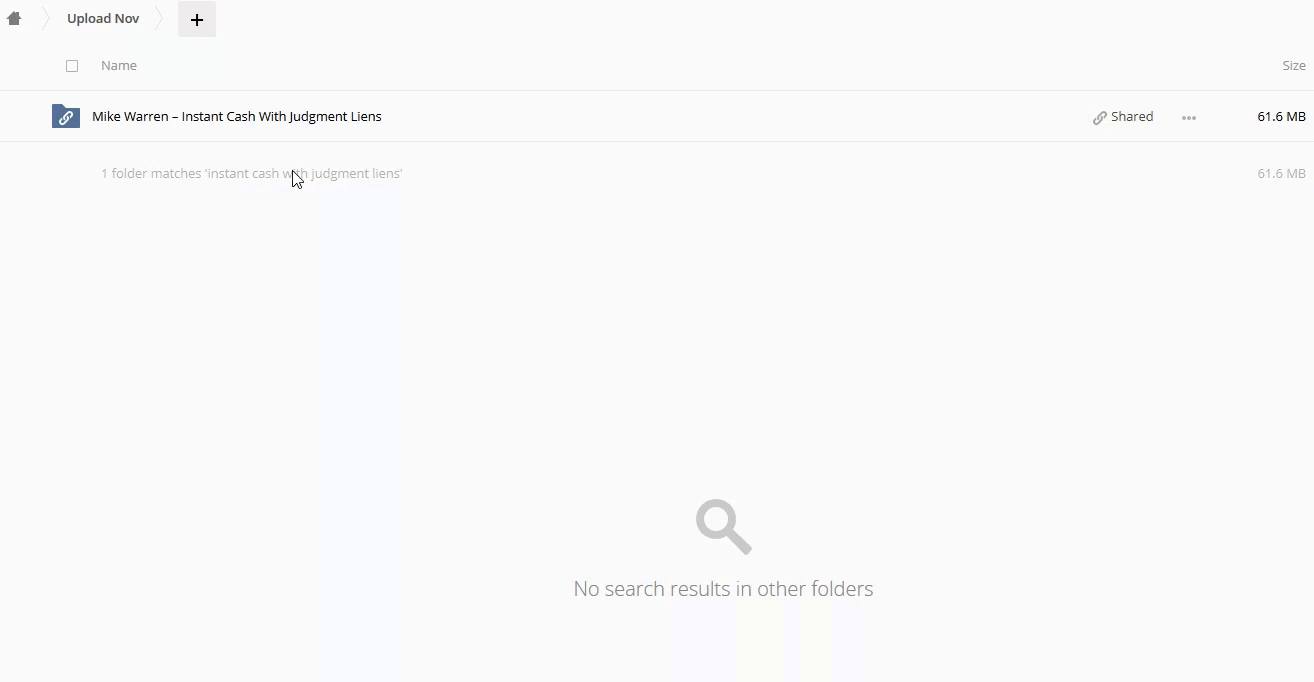Click the 'No search results in other folders' message

pyautogui.click(x=723, y=589)
